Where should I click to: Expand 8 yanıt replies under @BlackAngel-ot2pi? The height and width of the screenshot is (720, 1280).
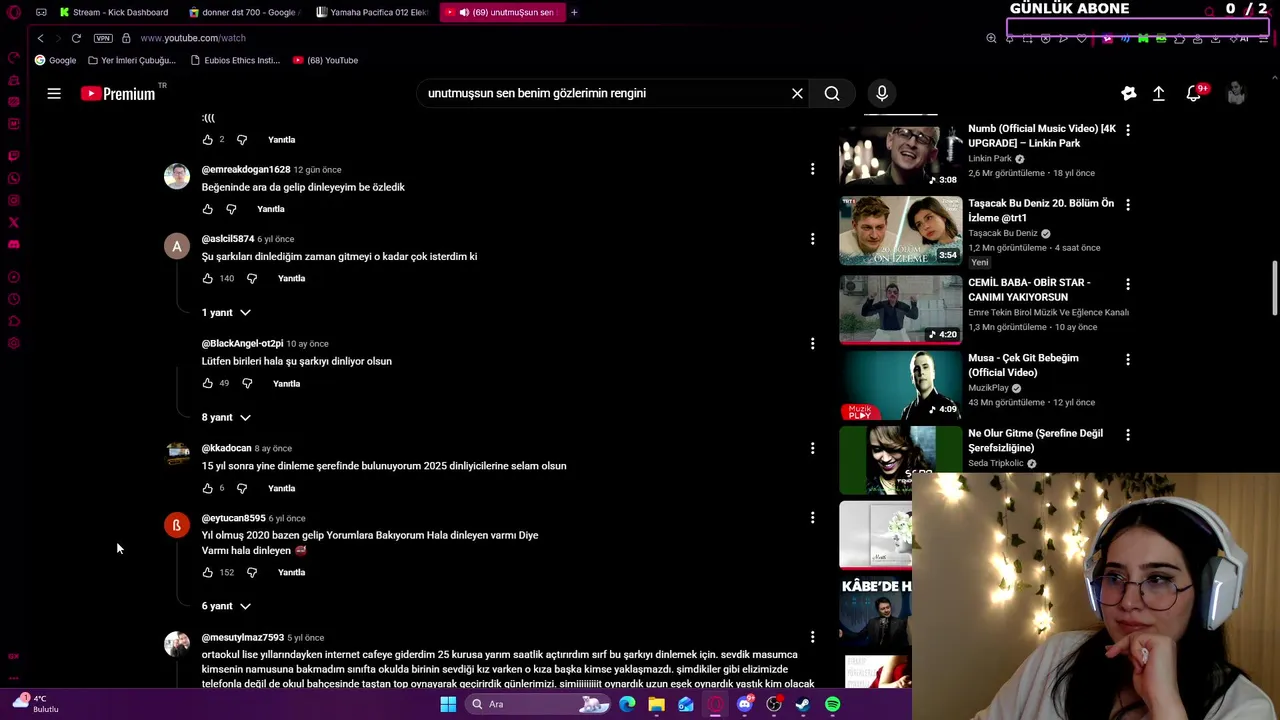coord(226,417)
